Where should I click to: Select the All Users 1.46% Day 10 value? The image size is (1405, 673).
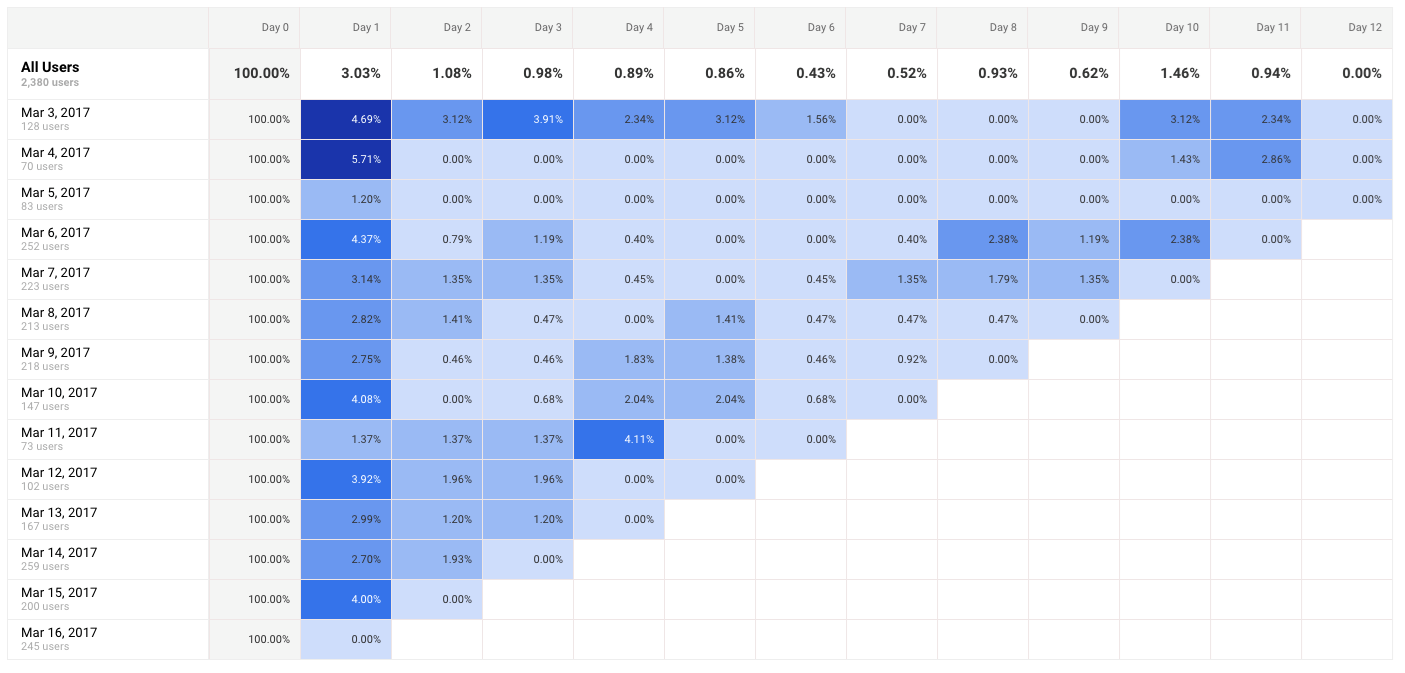(1165, 74)
